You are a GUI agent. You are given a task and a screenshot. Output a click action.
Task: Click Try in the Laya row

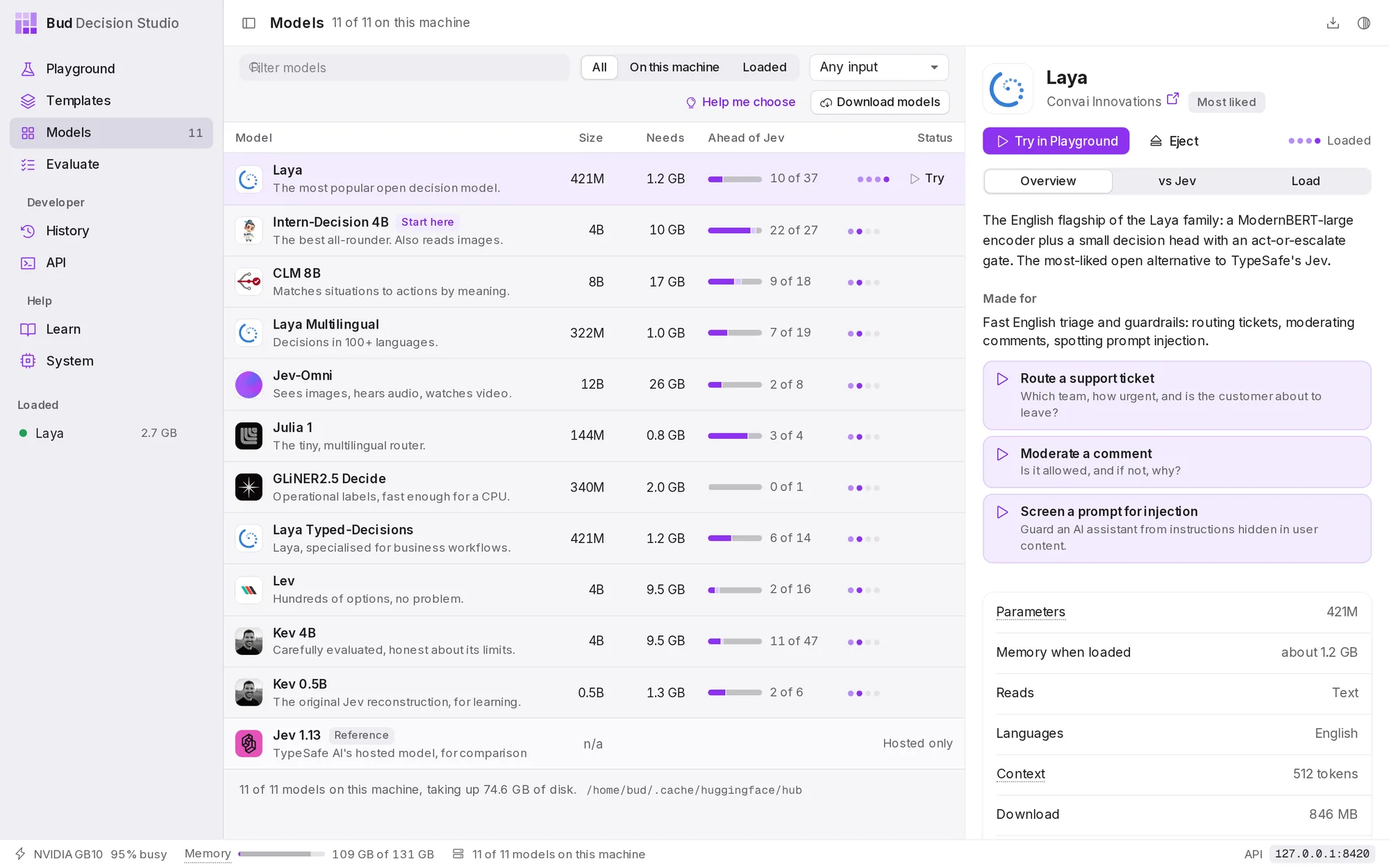(x=927, y=178)
